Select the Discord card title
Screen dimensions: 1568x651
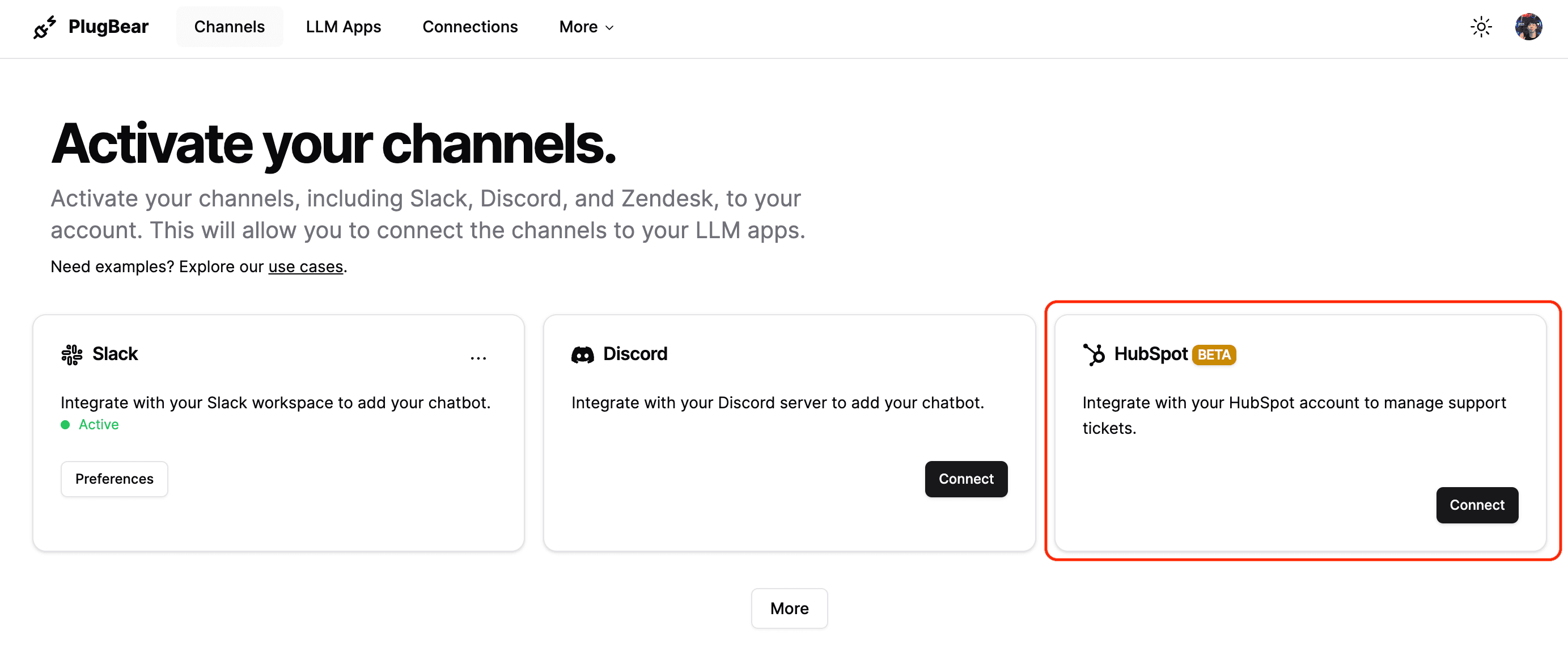coord(635,354)
